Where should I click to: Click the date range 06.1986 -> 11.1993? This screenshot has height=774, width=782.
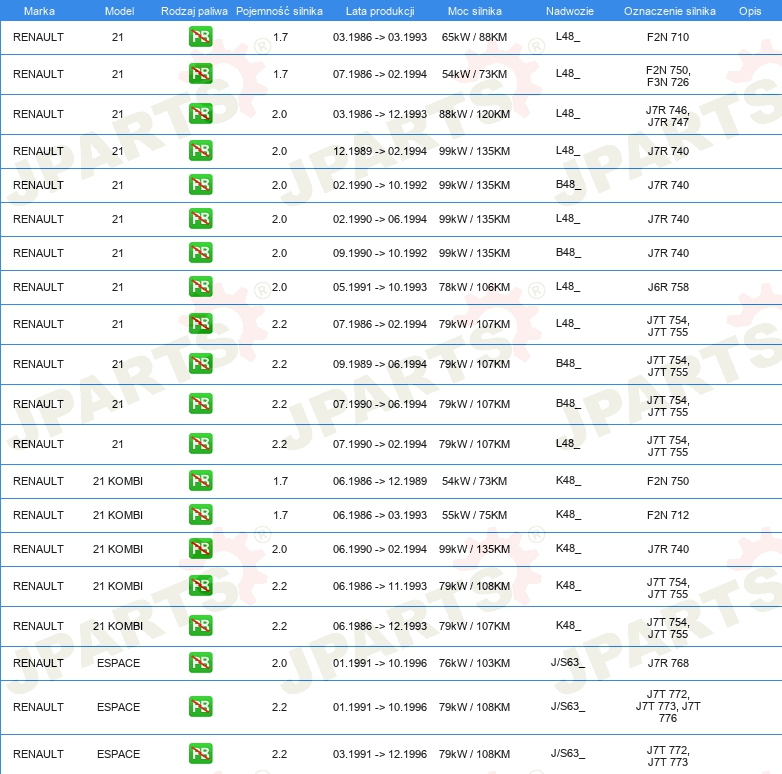point(380,586)
